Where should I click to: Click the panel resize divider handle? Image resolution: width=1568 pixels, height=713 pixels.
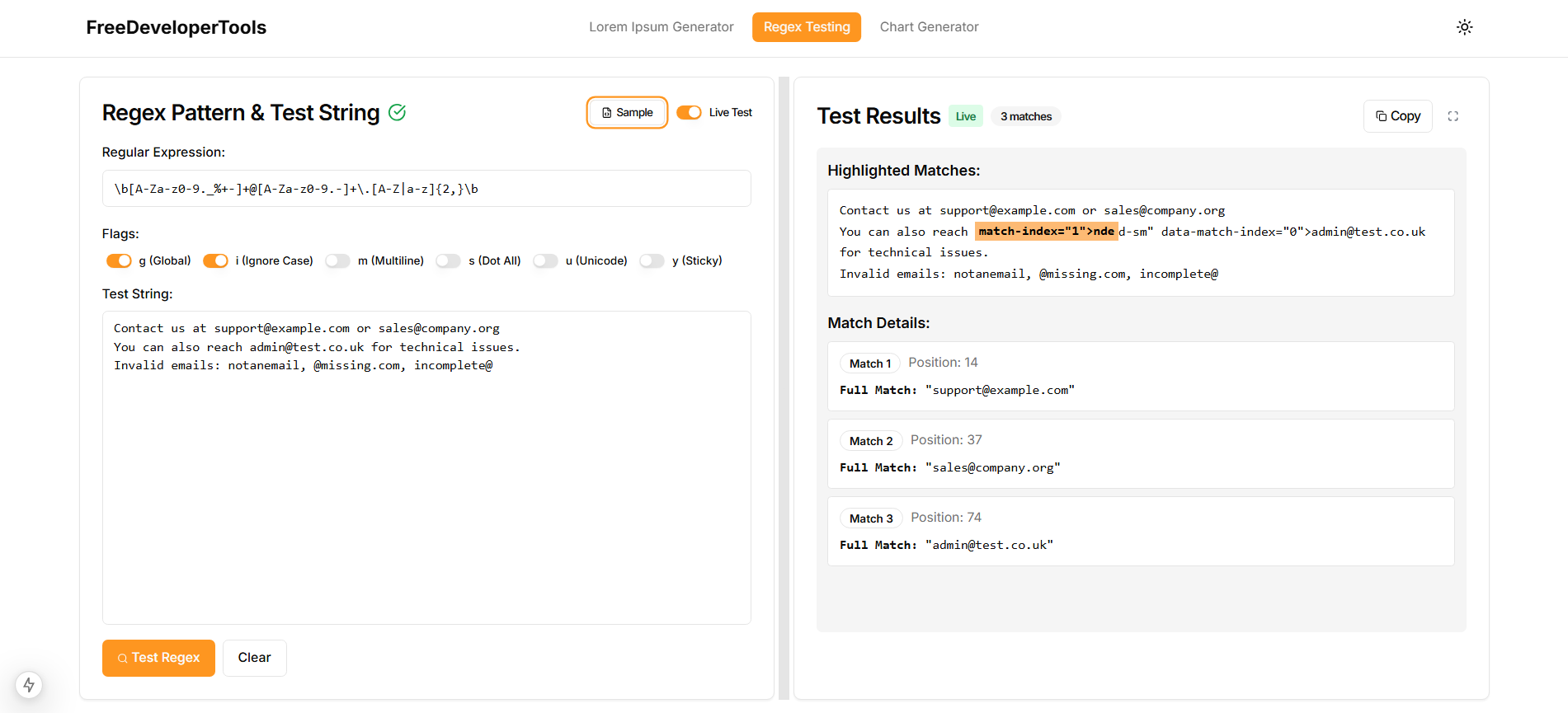tap(784, 388)
